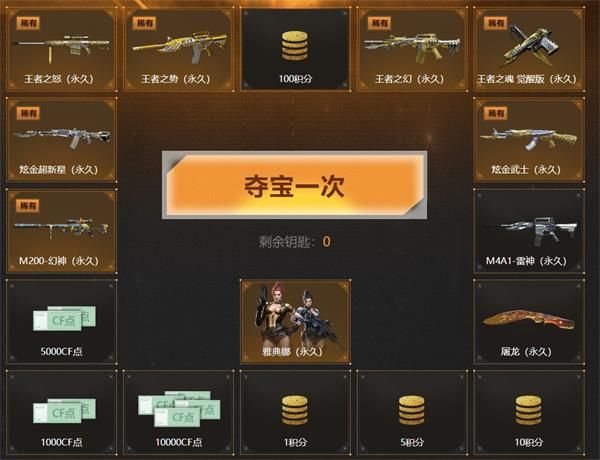This screenshot has height=460, width=600.
Task: Open the 雅典娜 character prize tile
Action: 295,321
